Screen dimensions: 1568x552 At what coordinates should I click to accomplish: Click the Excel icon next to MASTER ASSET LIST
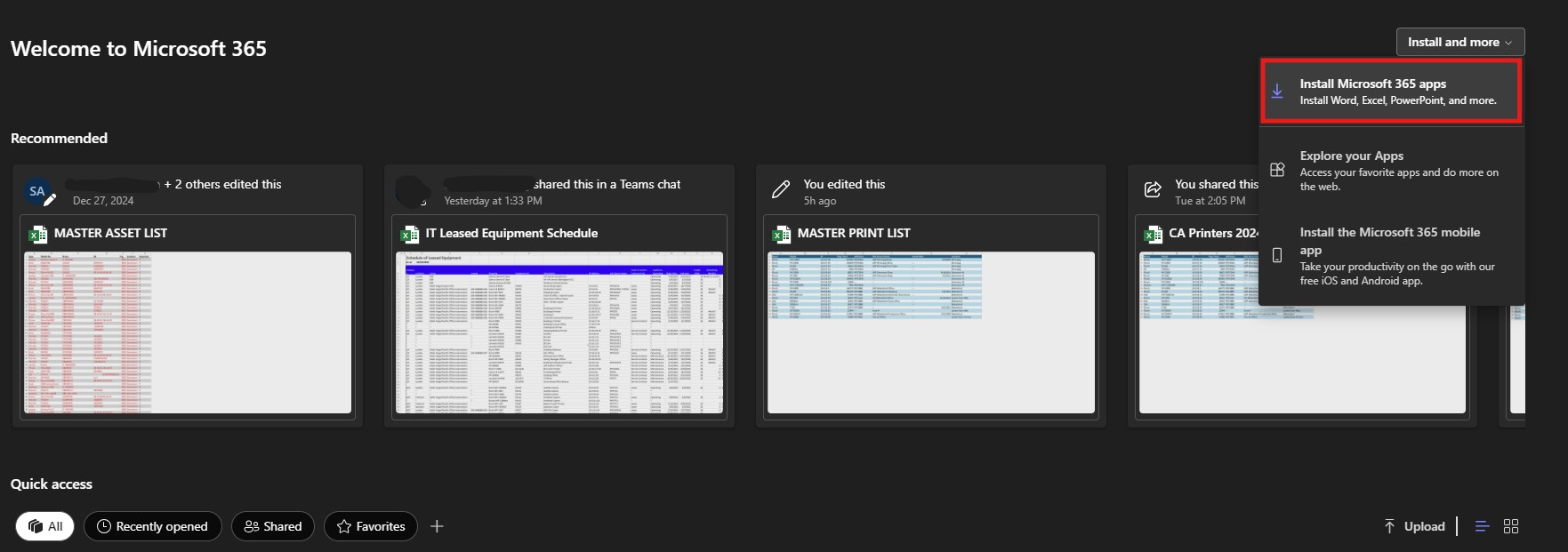[38, 234]
